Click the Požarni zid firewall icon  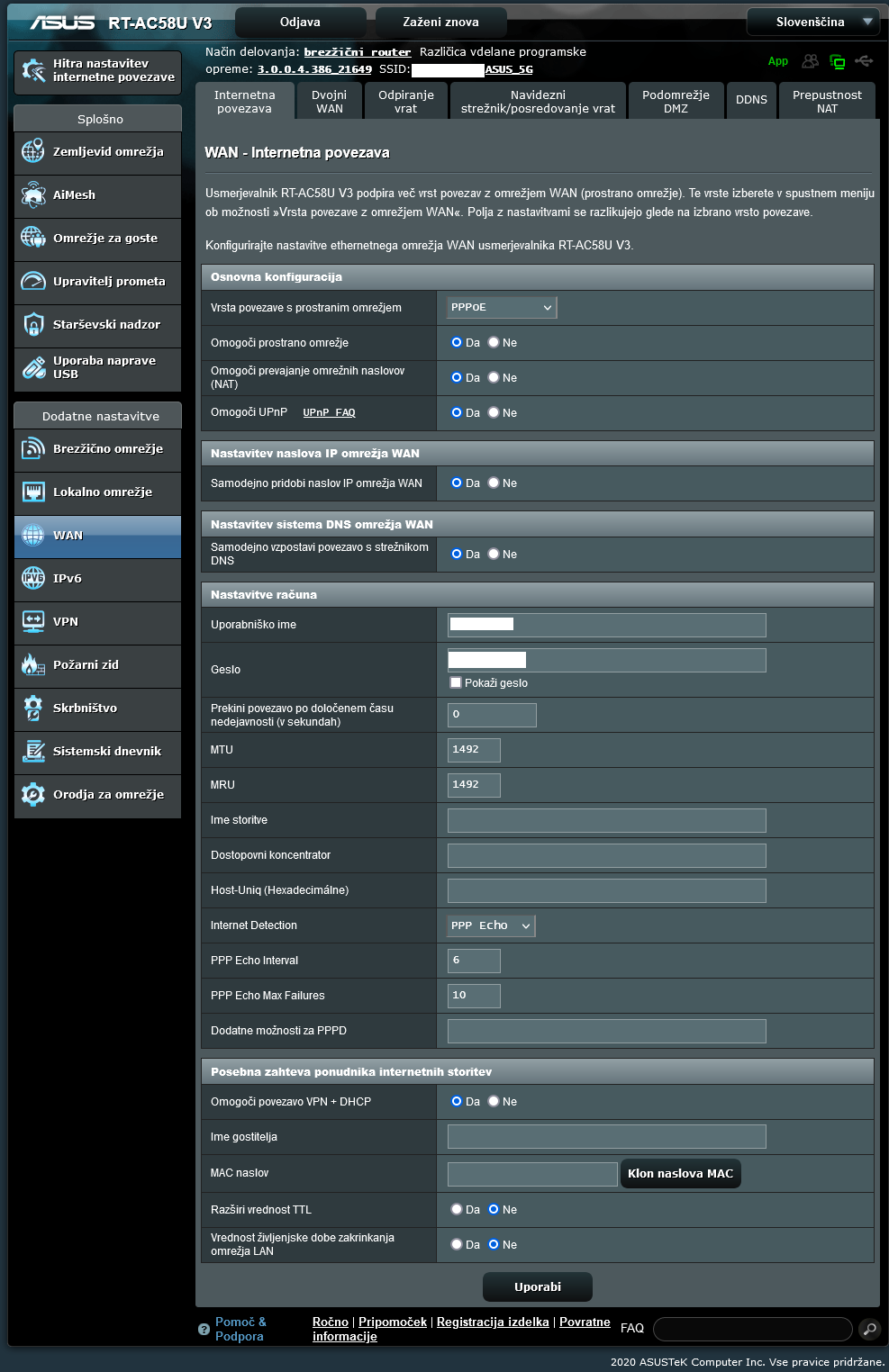(33, 664)
